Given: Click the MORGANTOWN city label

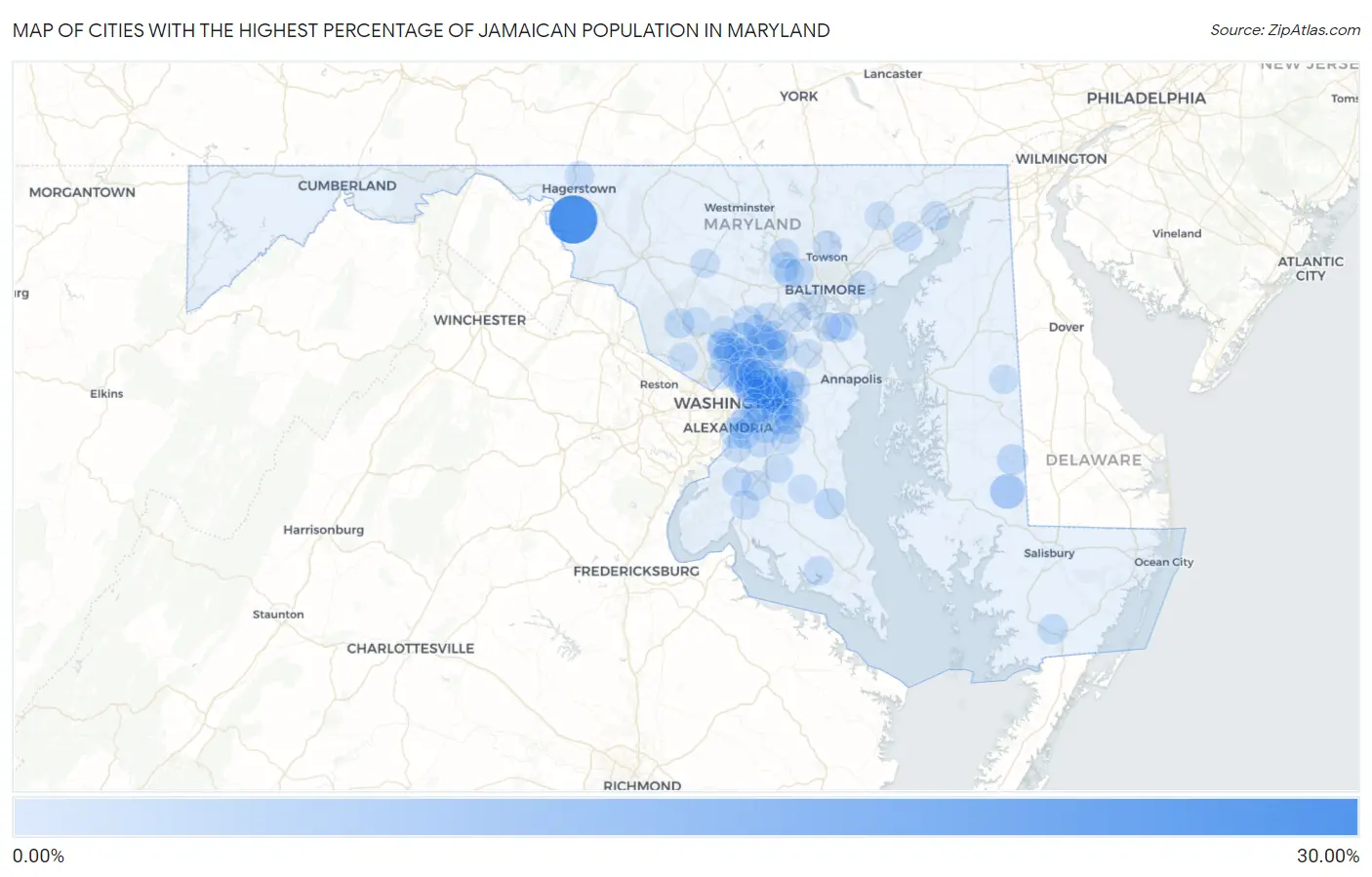Looking at the screenshot, I should point(82,192).
